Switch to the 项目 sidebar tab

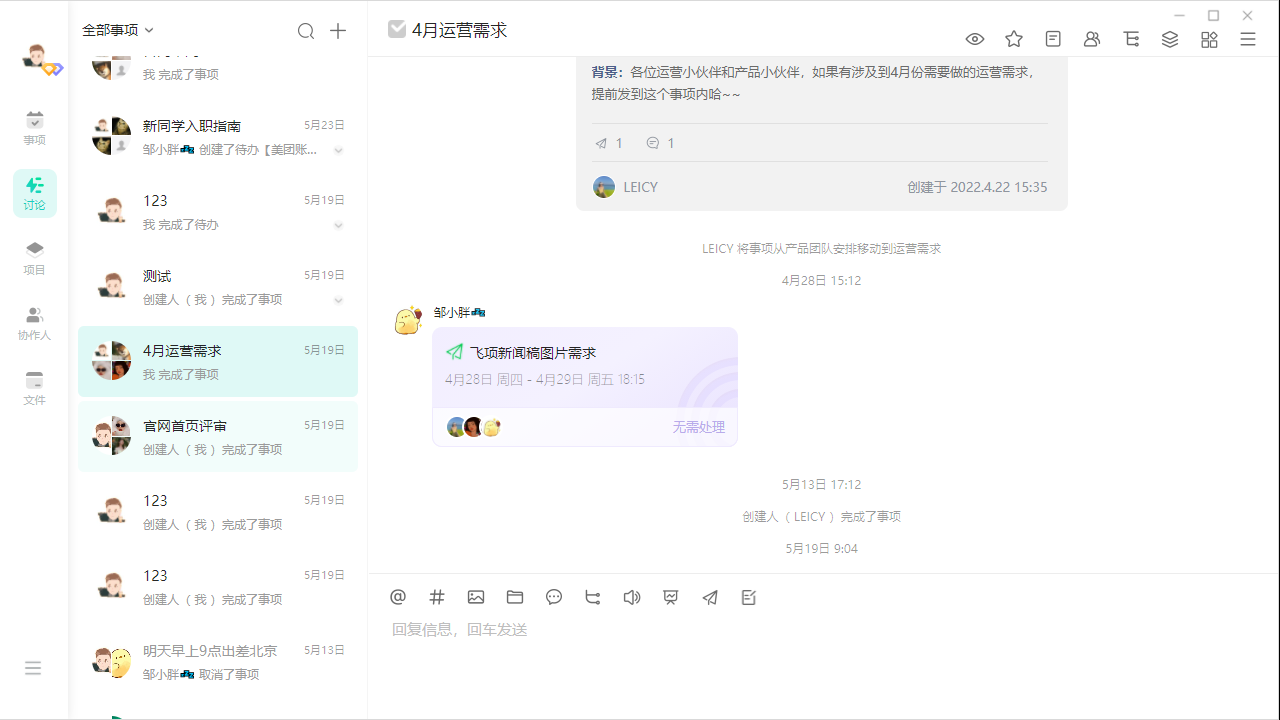point(35,257)
